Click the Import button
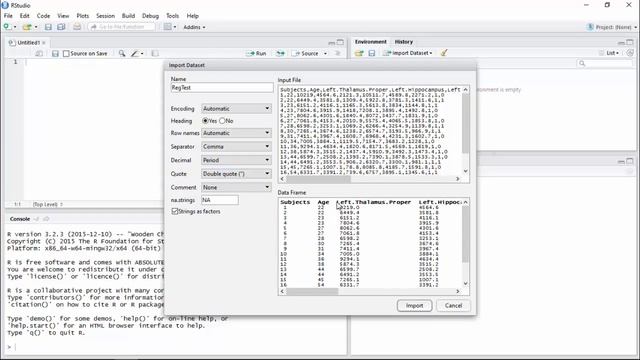Image resolution: width=640 pixels, height=360 pixels. pos(414,305)
